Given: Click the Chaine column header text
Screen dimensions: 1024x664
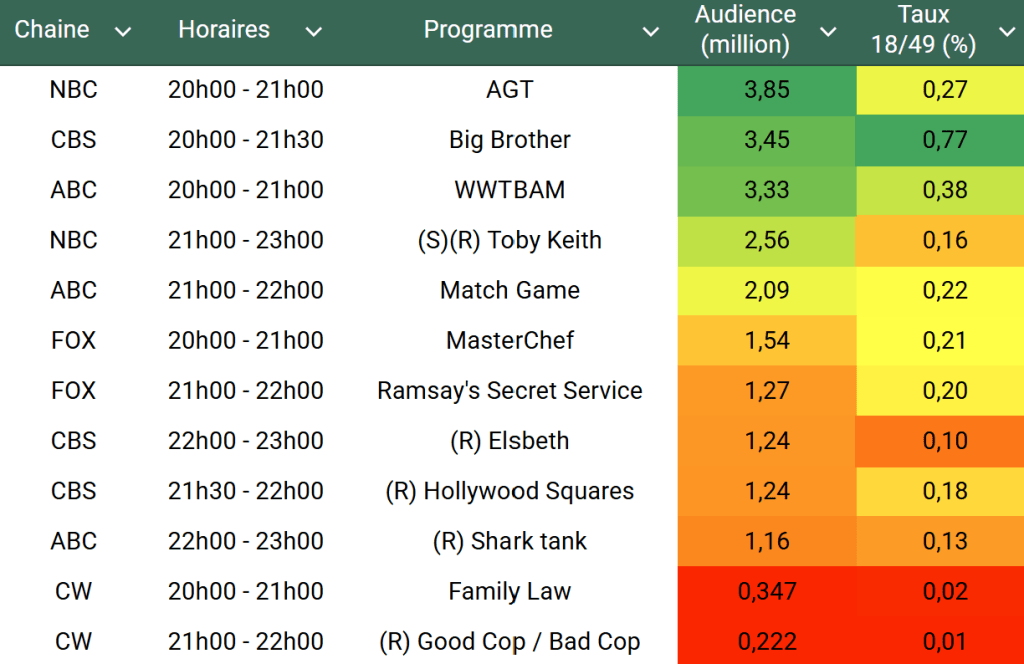Looking at the screenshot, I should 52,30.
